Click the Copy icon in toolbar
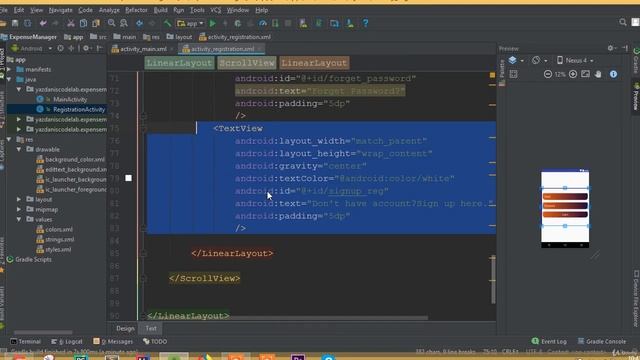 (x=83, y=24)
